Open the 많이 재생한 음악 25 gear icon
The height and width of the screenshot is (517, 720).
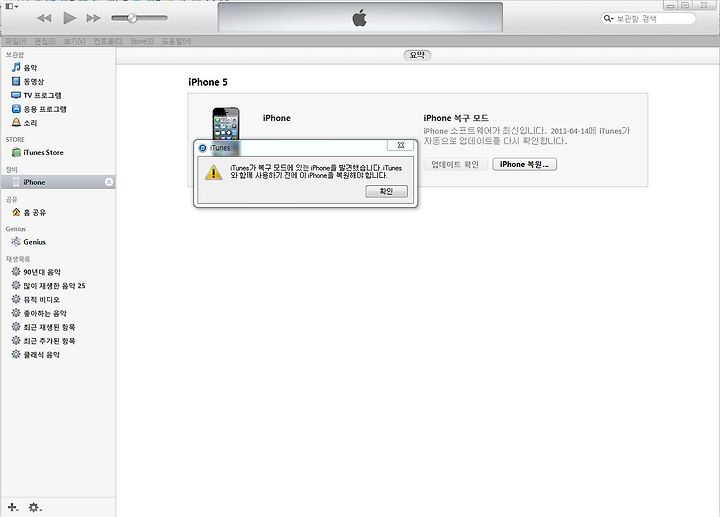pos(16,285)
